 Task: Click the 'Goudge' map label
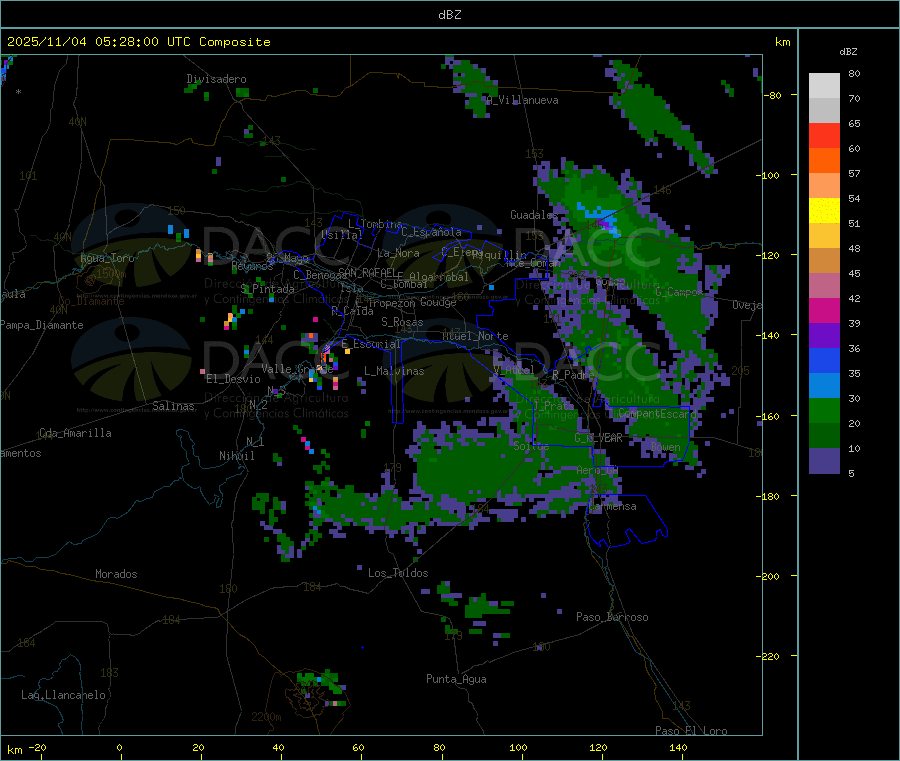pyautogui.click(x=438, y=302)
